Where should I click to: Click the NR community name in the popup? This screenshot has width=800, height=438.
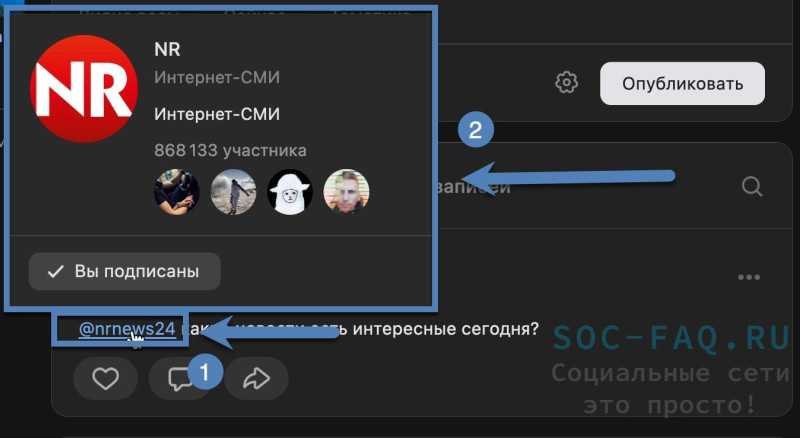(x=167, y=50)
